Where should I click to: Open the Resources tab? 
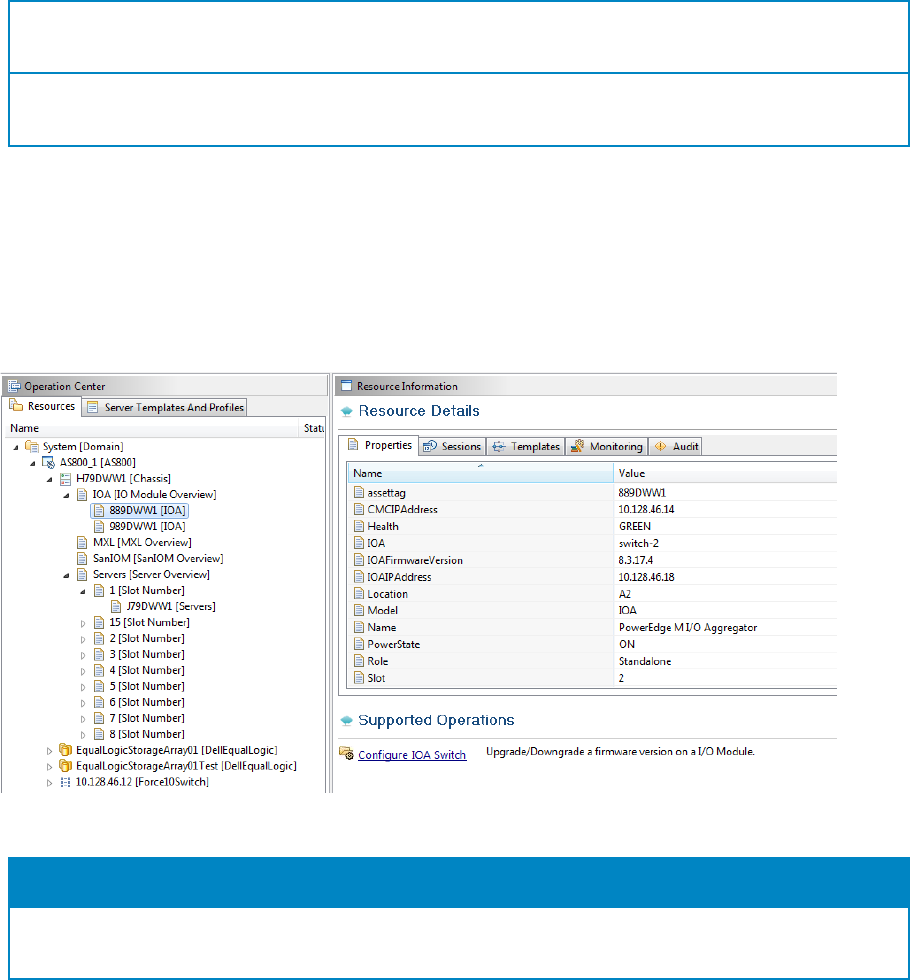pyautogui.click(x=42, y=406)
